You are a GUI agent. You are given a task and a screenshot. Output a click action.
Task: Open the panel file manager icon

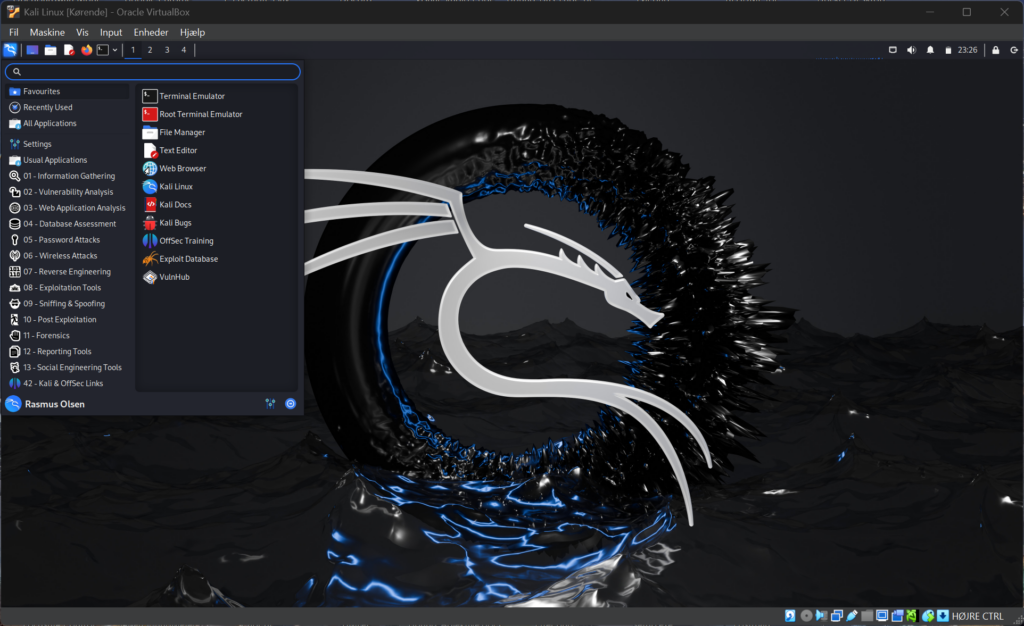(x=50, y=50)
